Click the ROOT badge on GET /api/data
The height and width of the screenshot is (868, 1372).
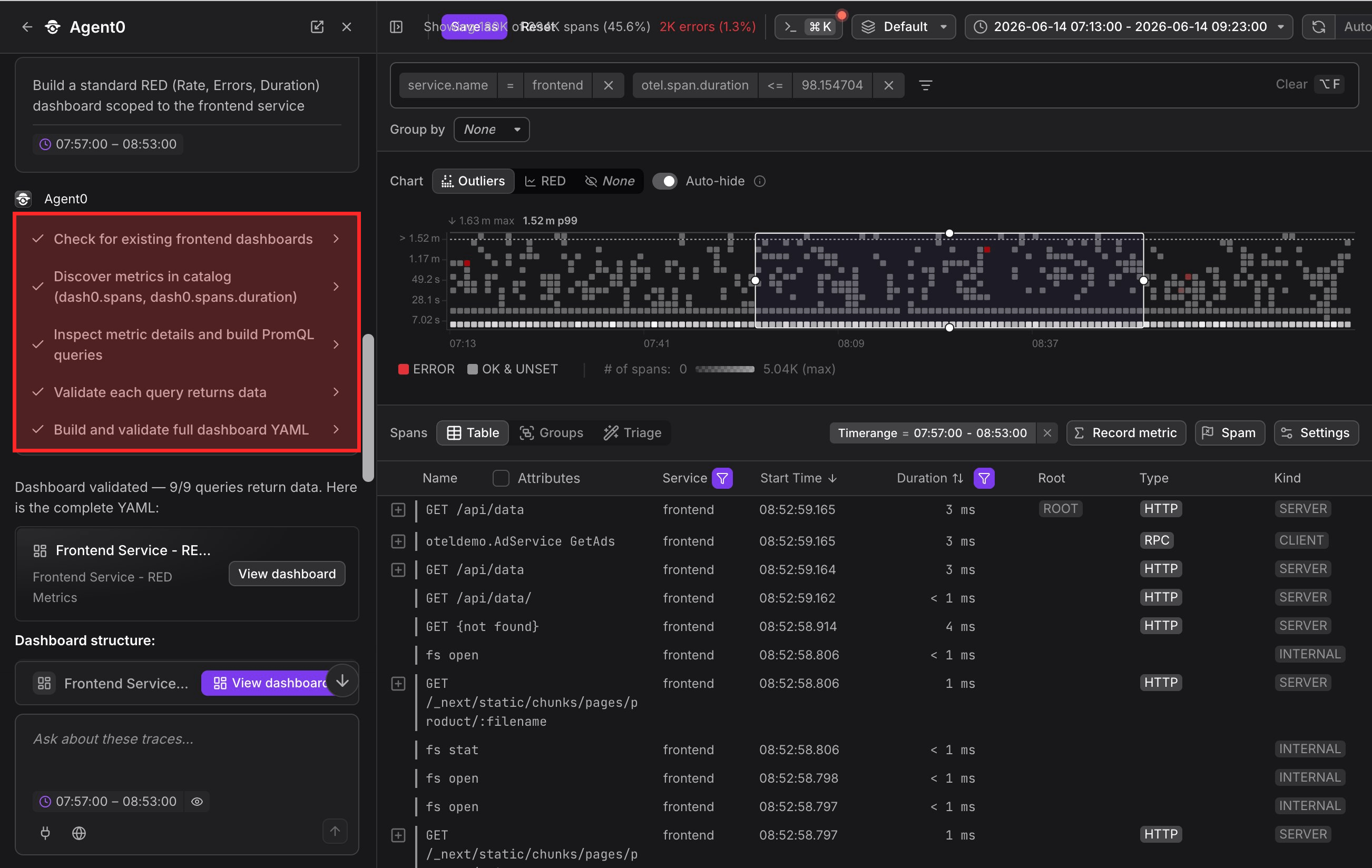click(1060, 509)
